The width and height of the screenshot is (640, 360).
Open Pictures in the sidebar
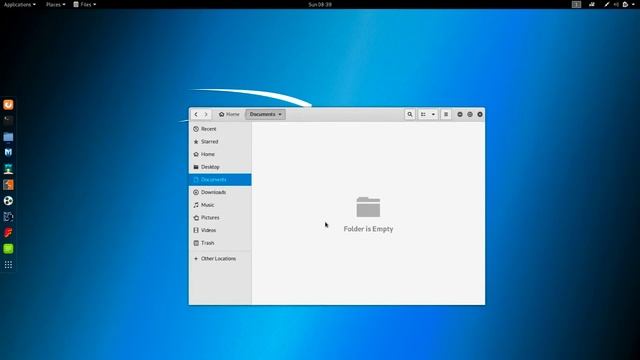pos(220,218)
